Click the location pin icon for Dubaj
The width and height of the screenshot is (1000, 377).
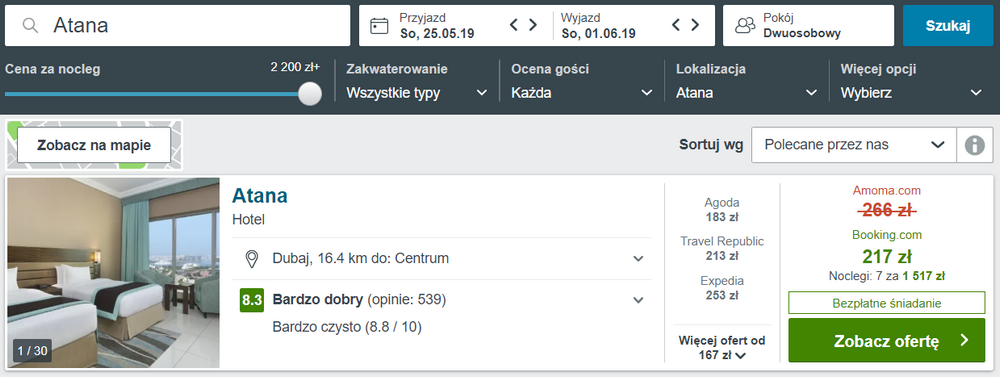point(252,259)
